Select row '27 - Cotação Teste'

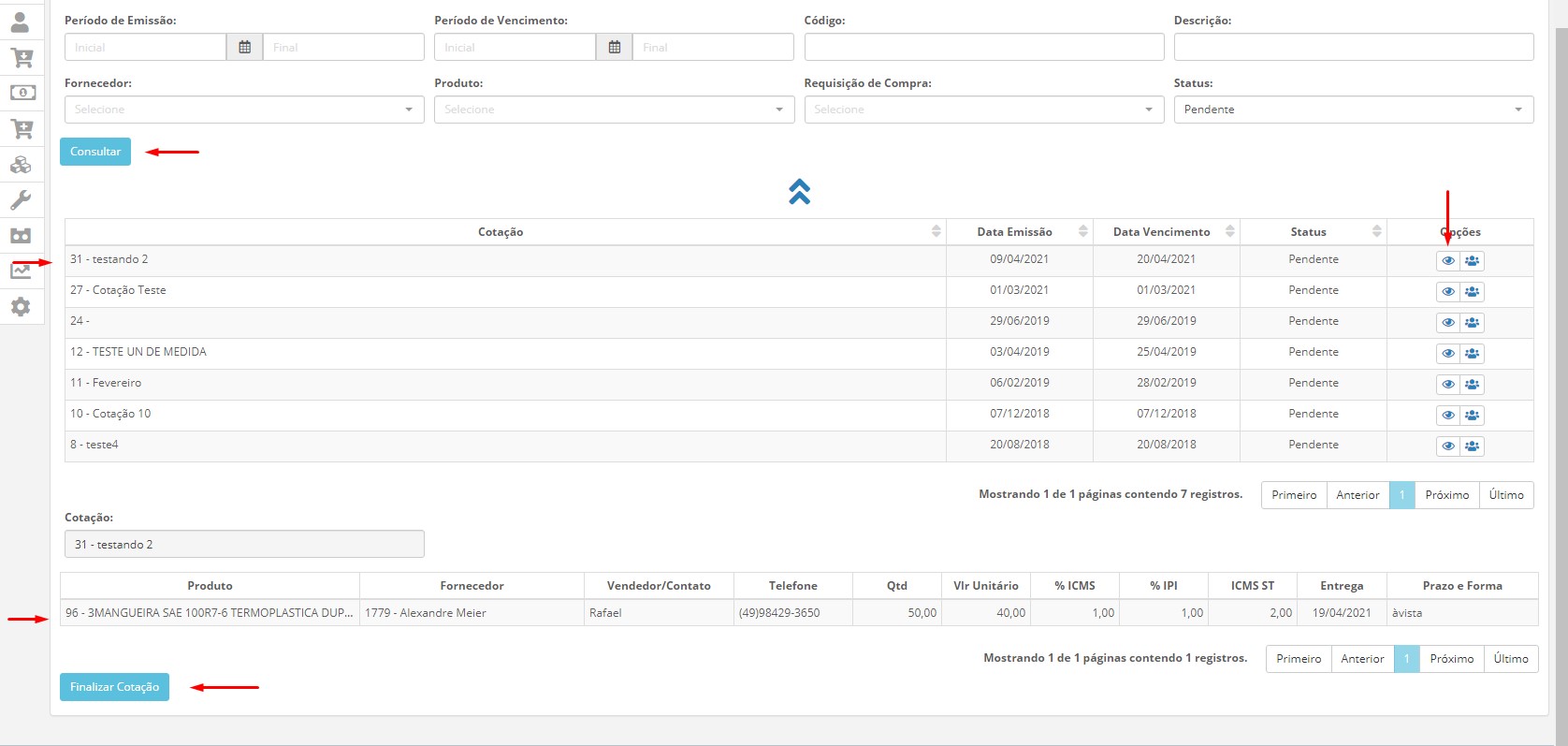(799, 292)
